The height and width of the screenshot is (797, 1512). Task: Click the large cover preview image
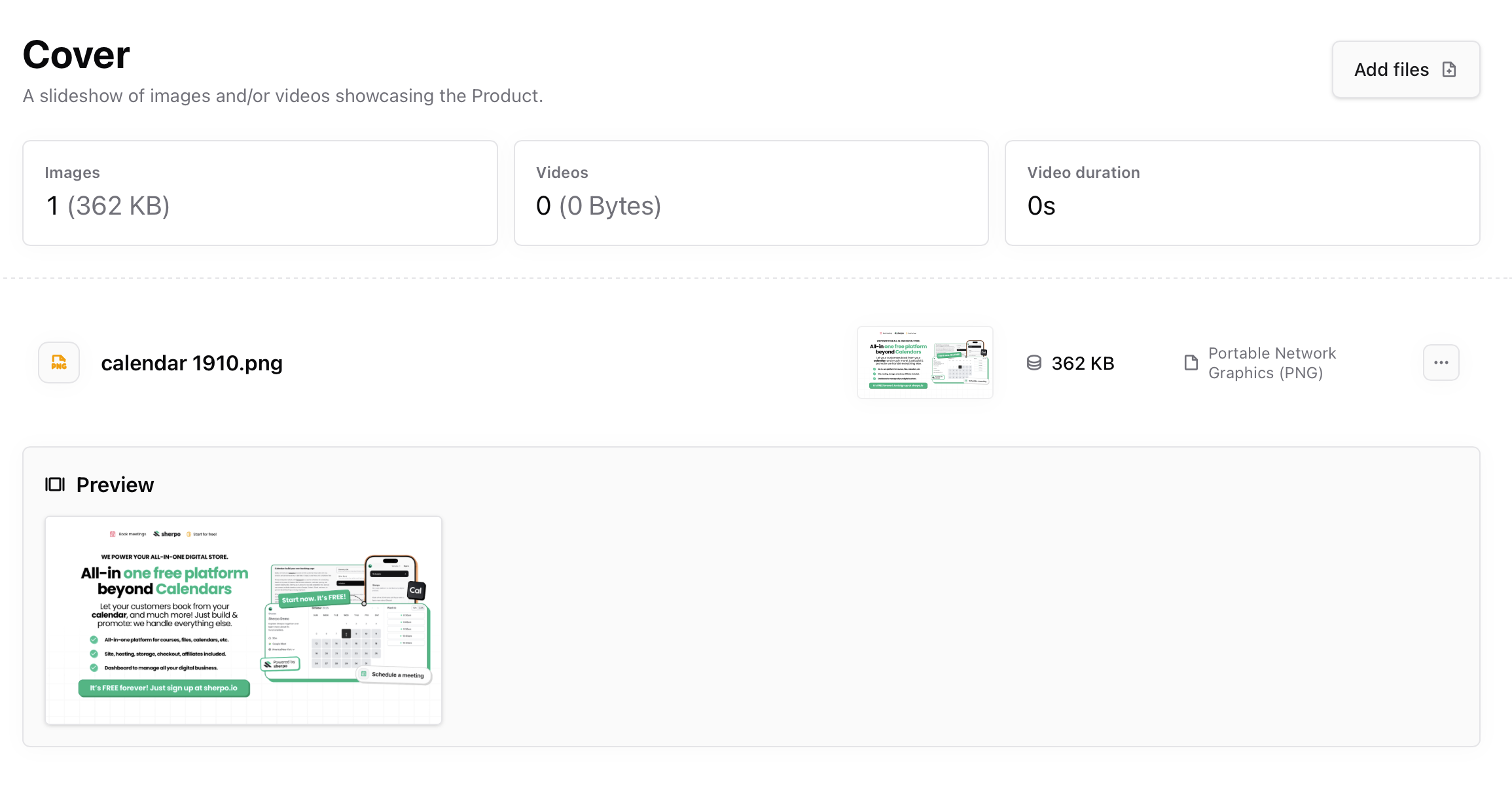pyautogui.click(x=243, y=620)
